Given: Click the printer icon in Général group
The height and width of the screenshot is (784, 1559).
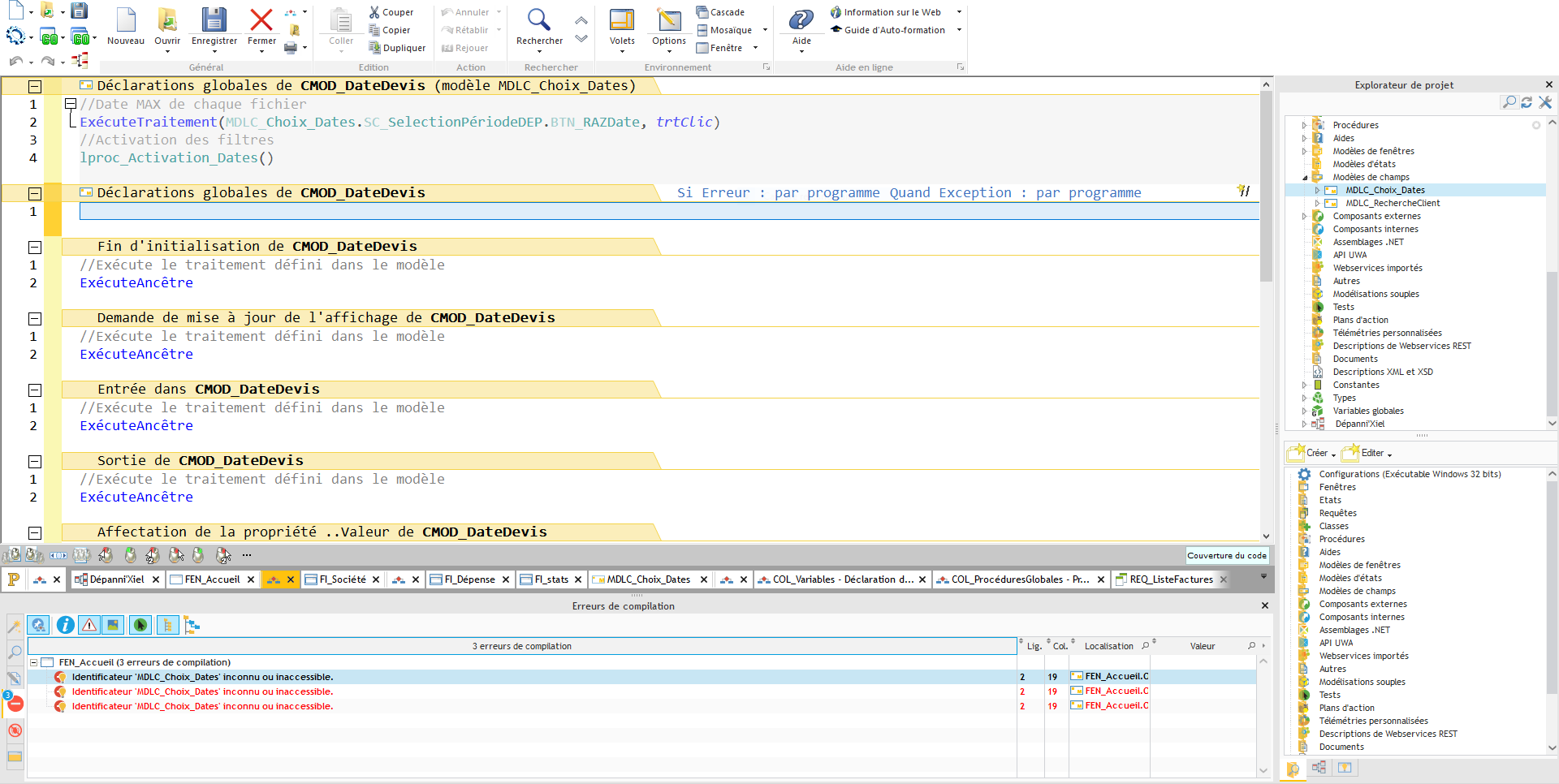Looking at the screenshot, I should point(291,48).
